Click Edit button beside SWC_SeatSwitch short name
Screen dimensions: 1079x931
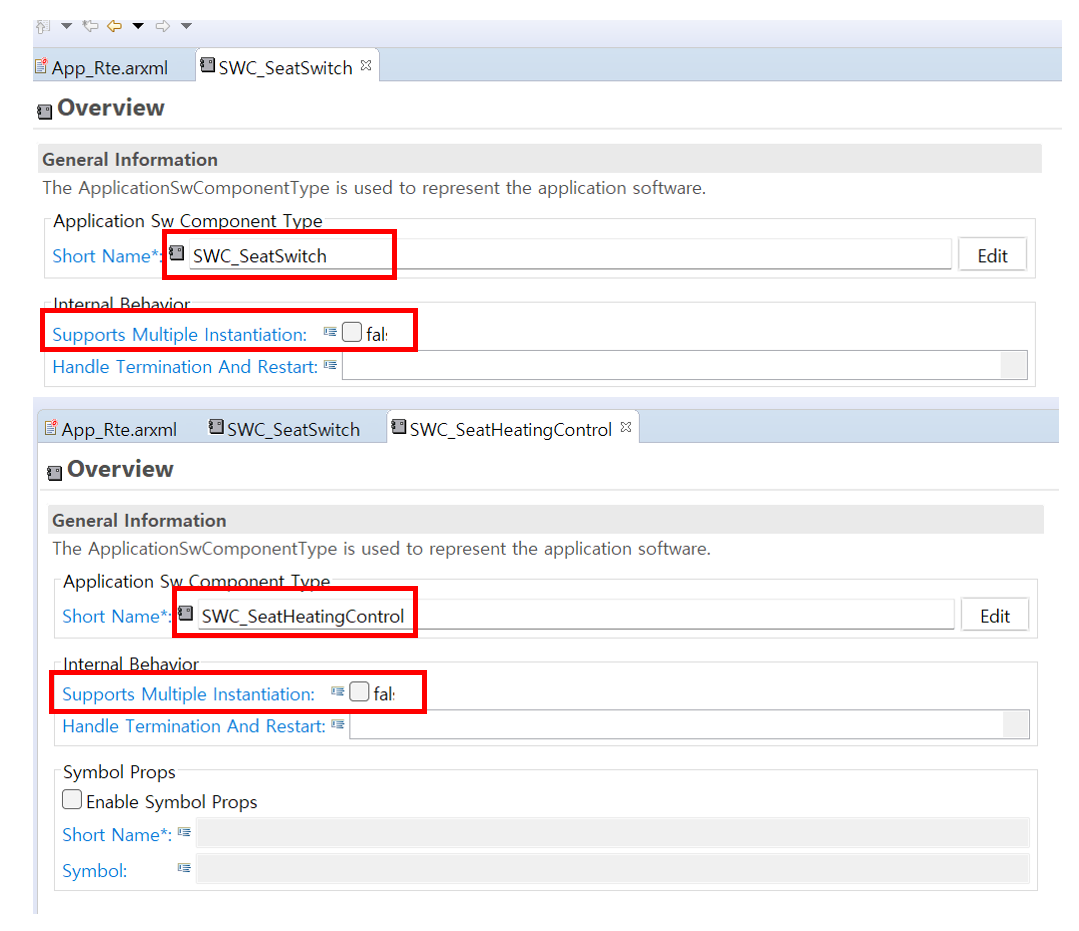pyautogui.click(x=992, y=255)
